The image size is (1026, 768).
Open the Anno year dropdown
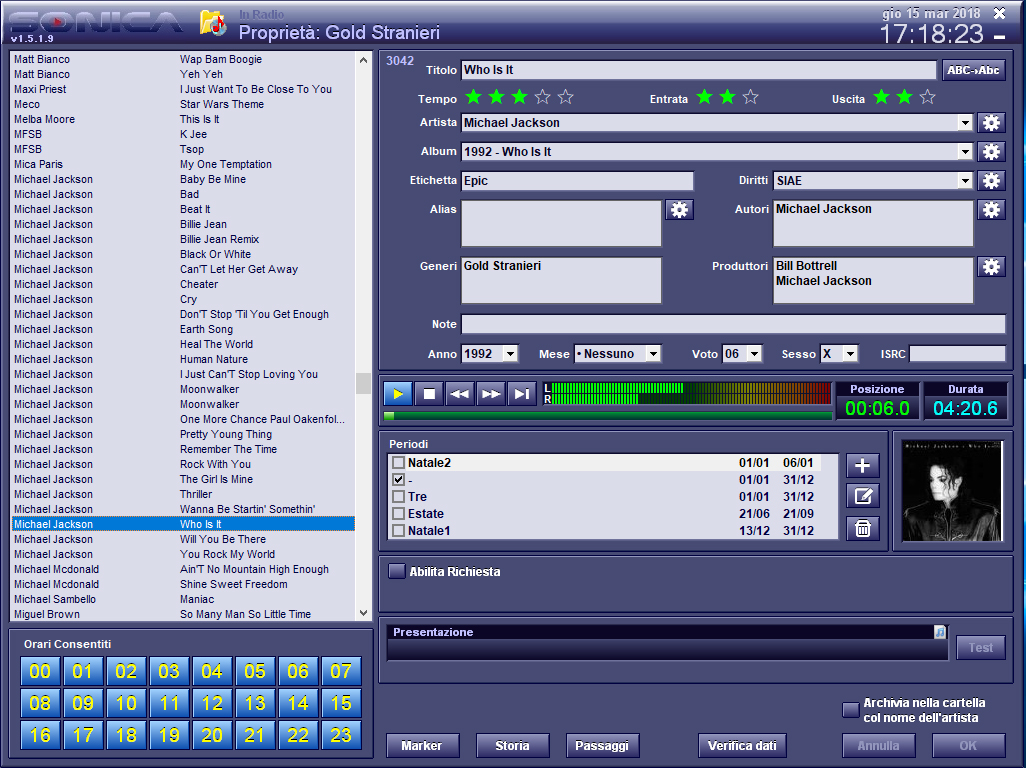pyautogui.click(x=510, y=354)
